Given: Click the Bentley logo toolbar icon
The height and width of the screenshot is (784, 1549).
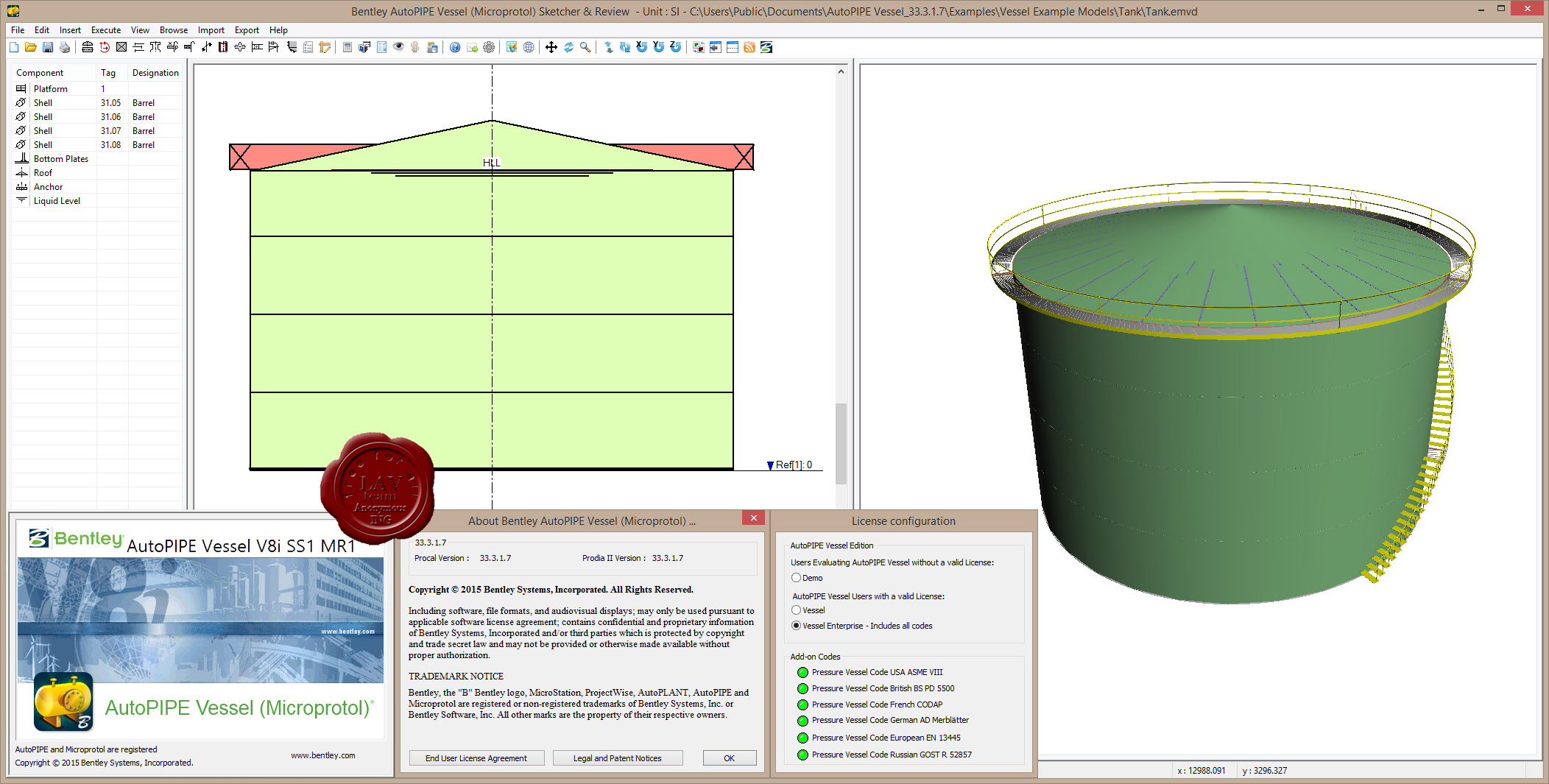Looking at the screenshot, I should pos(766,47).
